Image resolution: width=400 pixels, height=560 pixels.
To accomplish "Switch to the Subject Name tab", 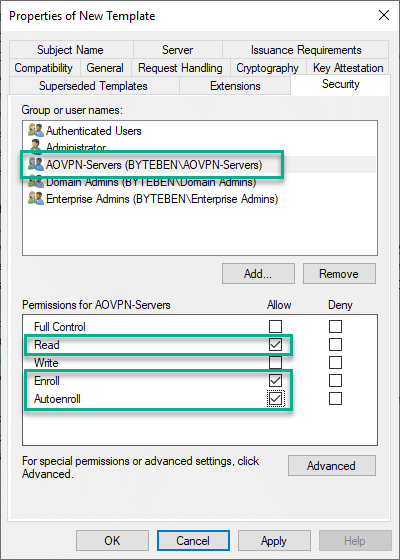I will 71,50.
